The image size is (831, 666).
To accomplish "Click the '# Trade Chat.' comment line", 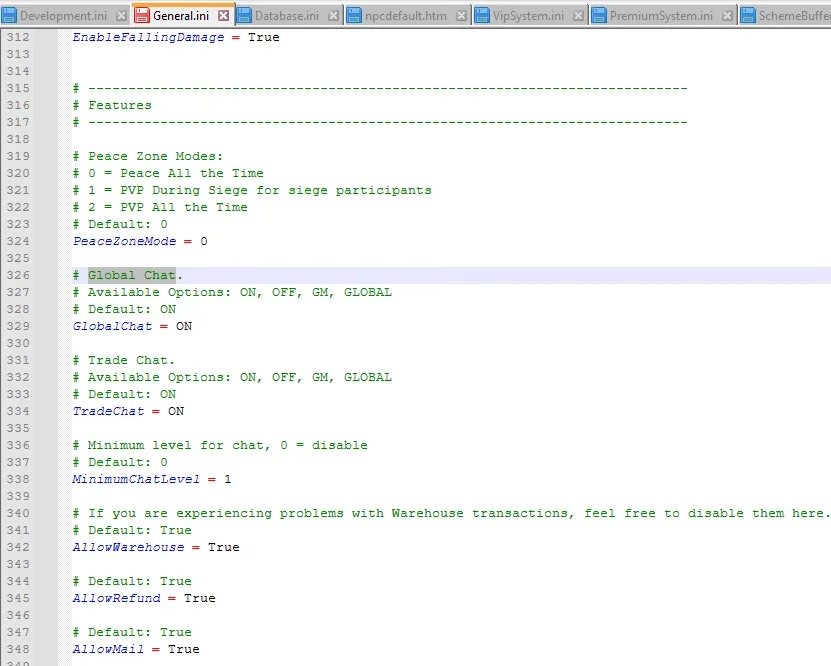I will point(123,360).
